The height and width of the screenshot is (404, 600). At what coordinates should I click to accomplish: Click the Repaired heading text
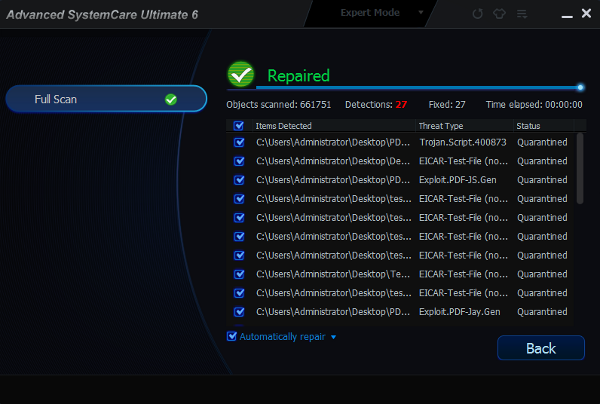pos(298,75)
